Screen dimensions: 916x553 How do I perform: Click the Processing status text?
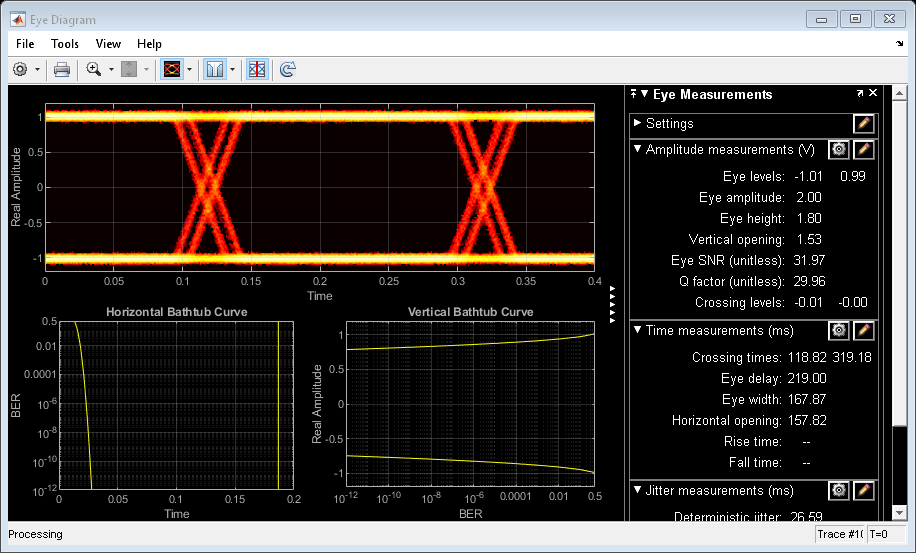click(35, 534)
